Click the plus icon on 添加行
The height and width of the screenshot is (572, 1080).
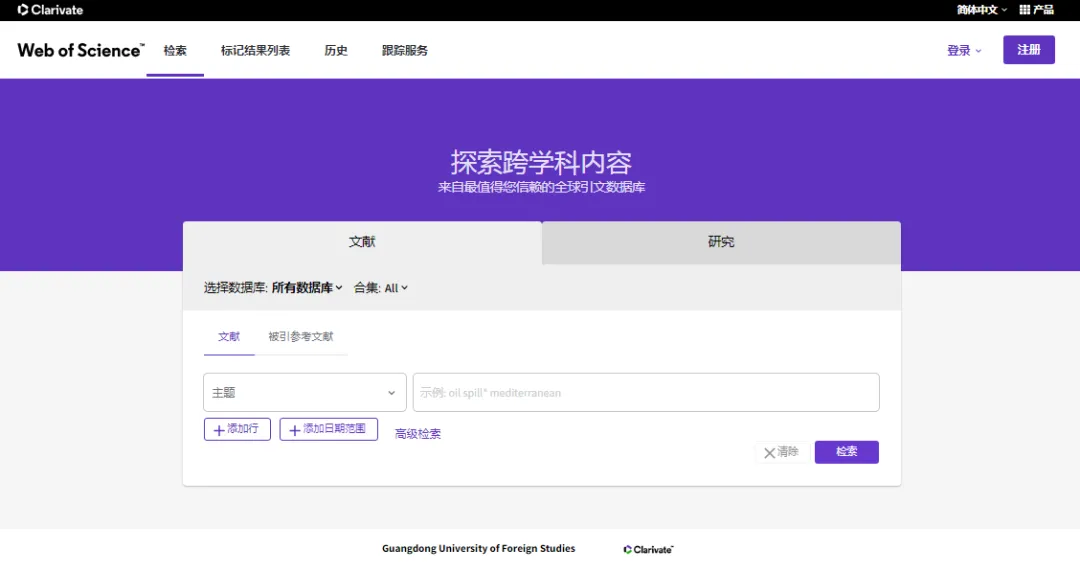(x=219, y=430)
